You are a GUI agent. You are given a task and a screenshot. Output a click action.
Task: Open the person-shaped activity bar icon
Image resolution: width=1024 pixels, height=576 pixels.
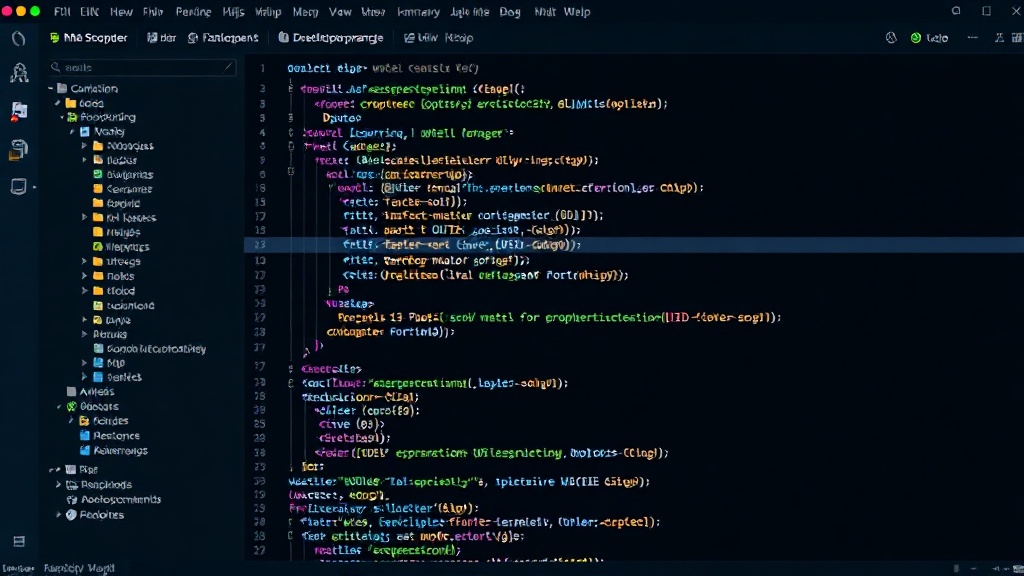pos(19,72)
